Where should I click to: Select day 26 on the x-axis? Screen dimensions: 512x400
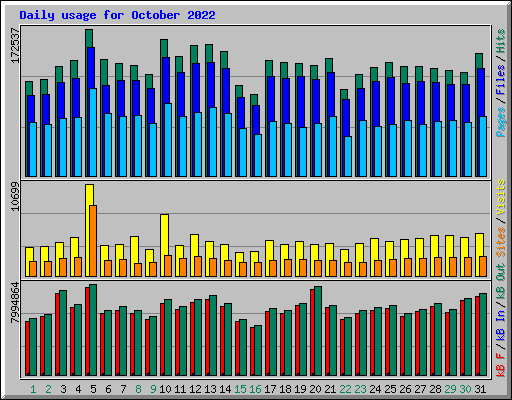tap(405, 389)
